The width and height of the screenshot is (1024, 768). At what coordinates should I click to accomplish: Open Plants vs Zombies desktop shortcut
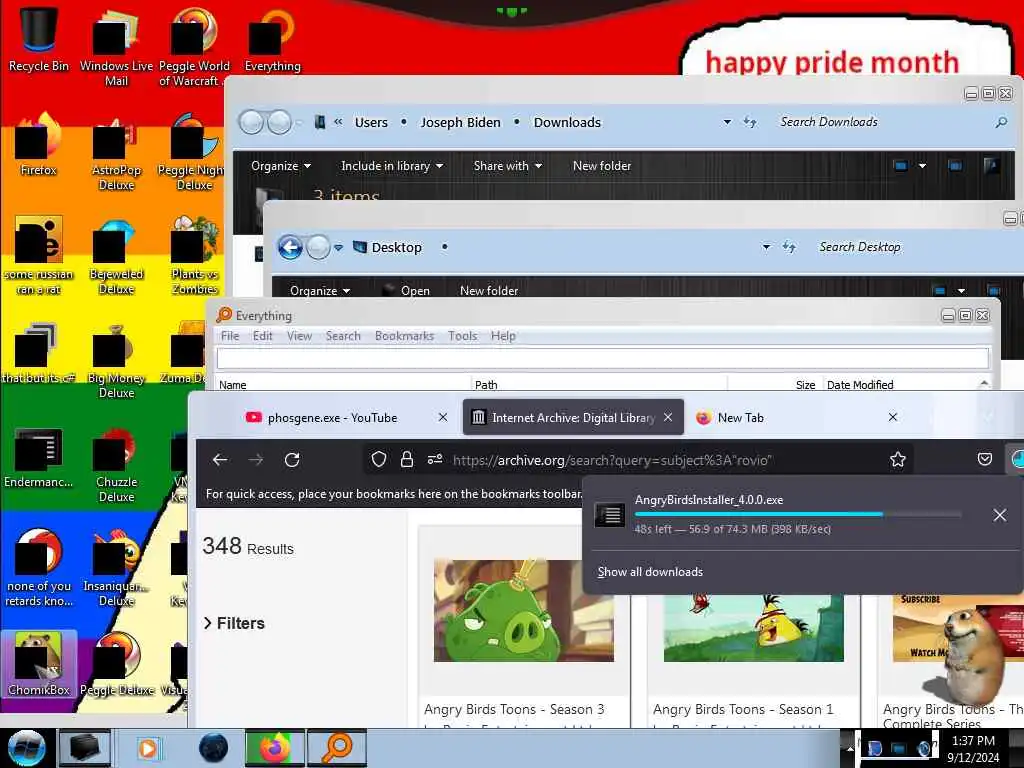tap(194, 256)
